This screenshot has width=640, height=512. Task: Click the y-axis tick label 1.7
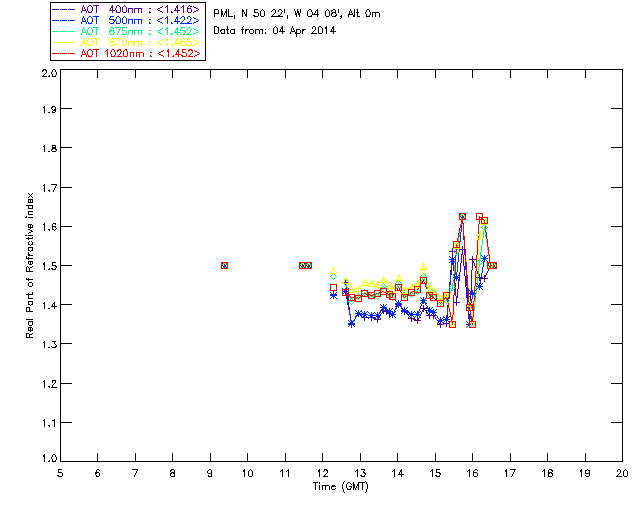[49, 188]
